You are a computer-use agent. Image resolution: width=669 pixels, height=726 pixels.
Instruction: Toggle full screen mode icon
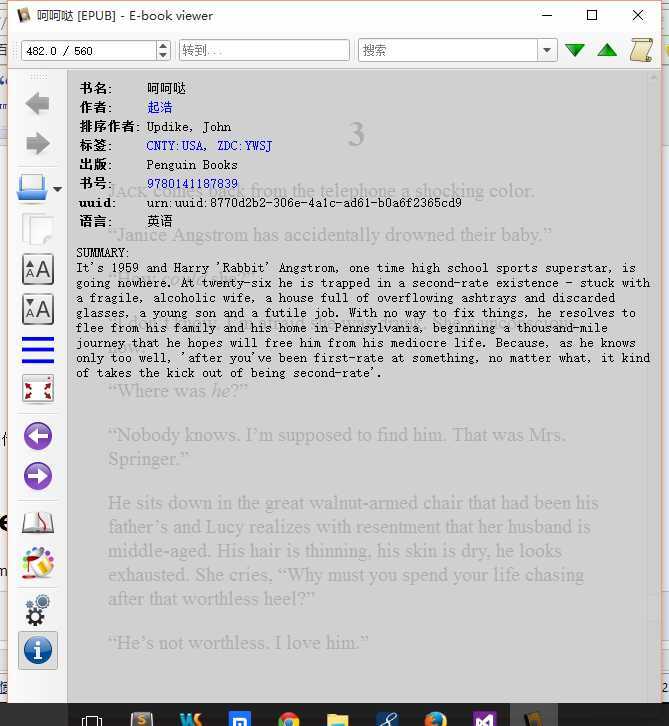38,389
